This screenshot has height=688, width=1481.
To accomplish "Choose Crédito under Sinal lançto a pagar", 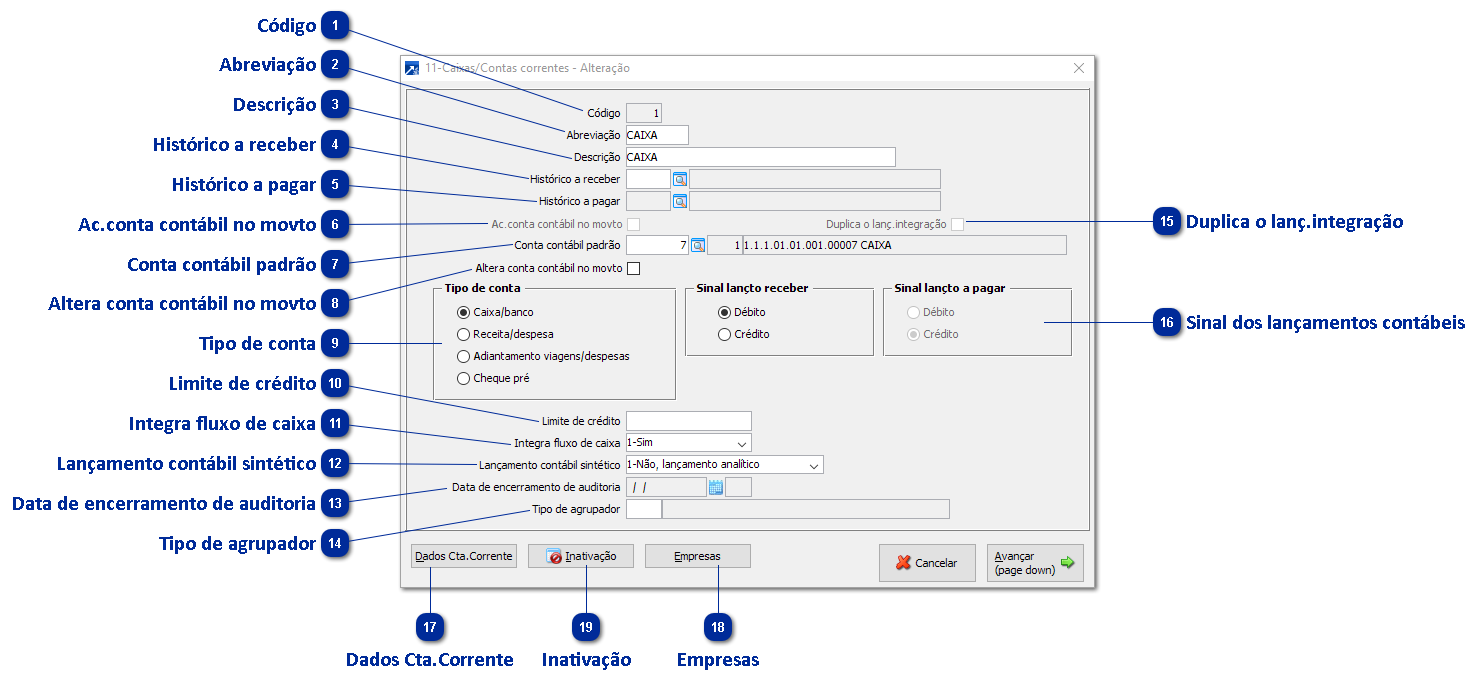I will point(913,334).
